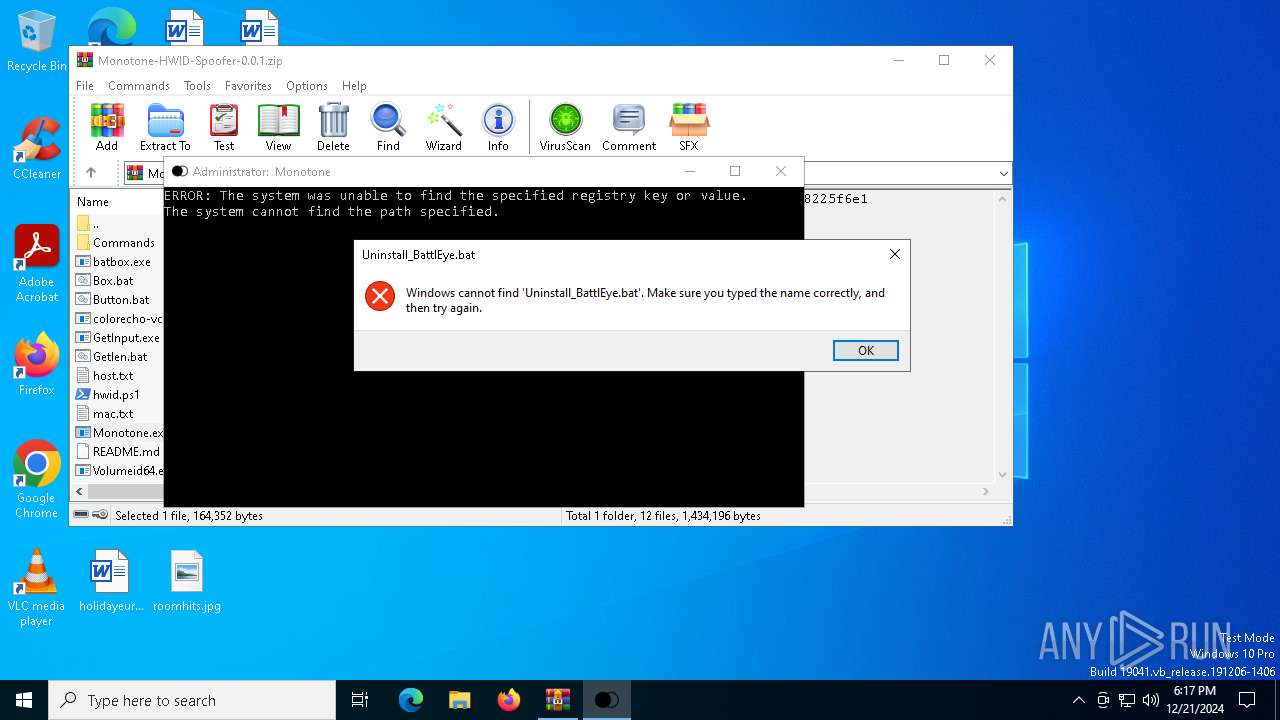This screenshot has width=1280, height=720.
Task: Open the volume control tray icon
Action: click(1150, 700)
